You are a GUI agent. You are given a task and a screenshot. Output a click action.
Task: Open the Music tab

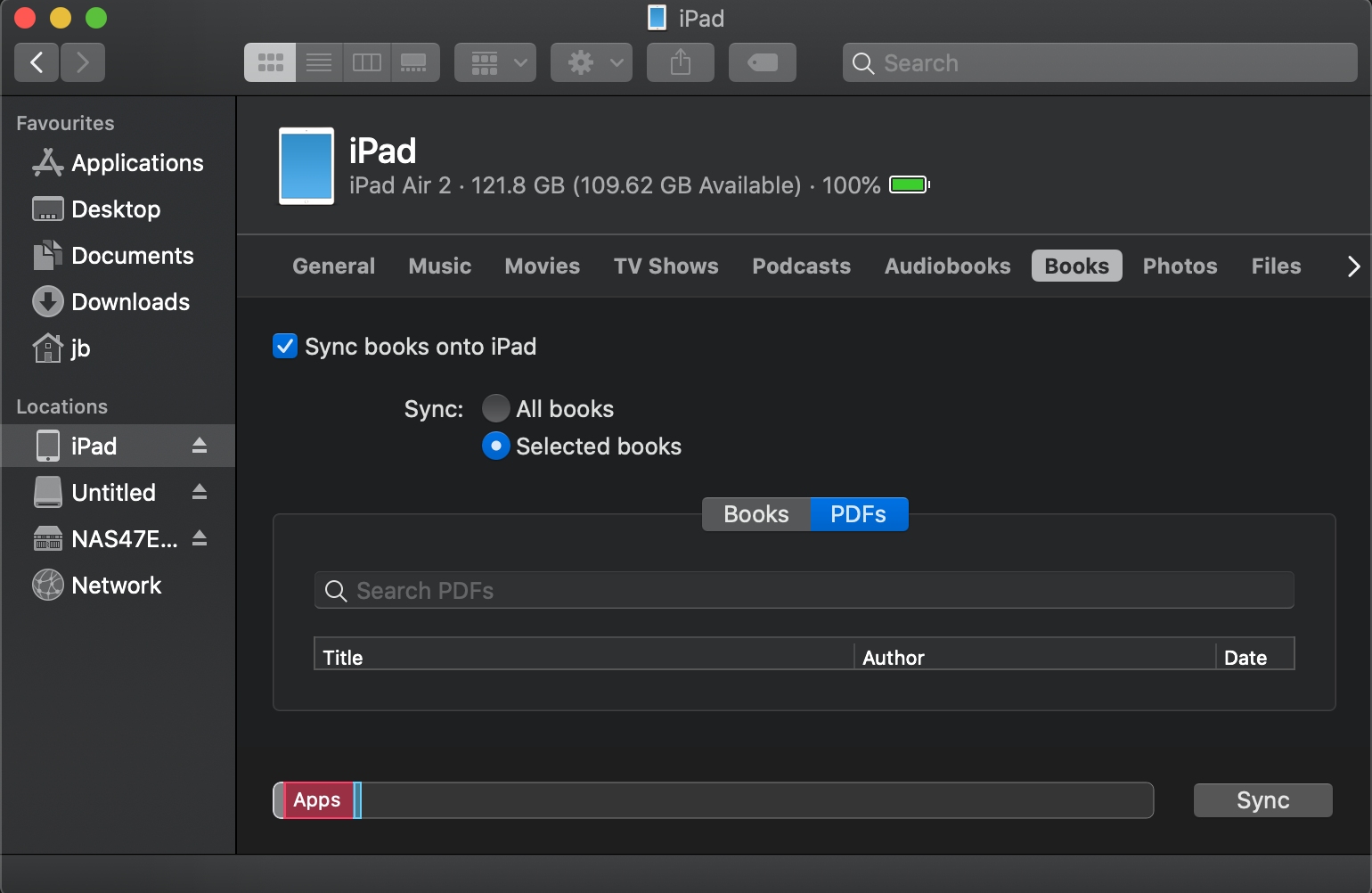pyautogui.click(x=440, y=266)
